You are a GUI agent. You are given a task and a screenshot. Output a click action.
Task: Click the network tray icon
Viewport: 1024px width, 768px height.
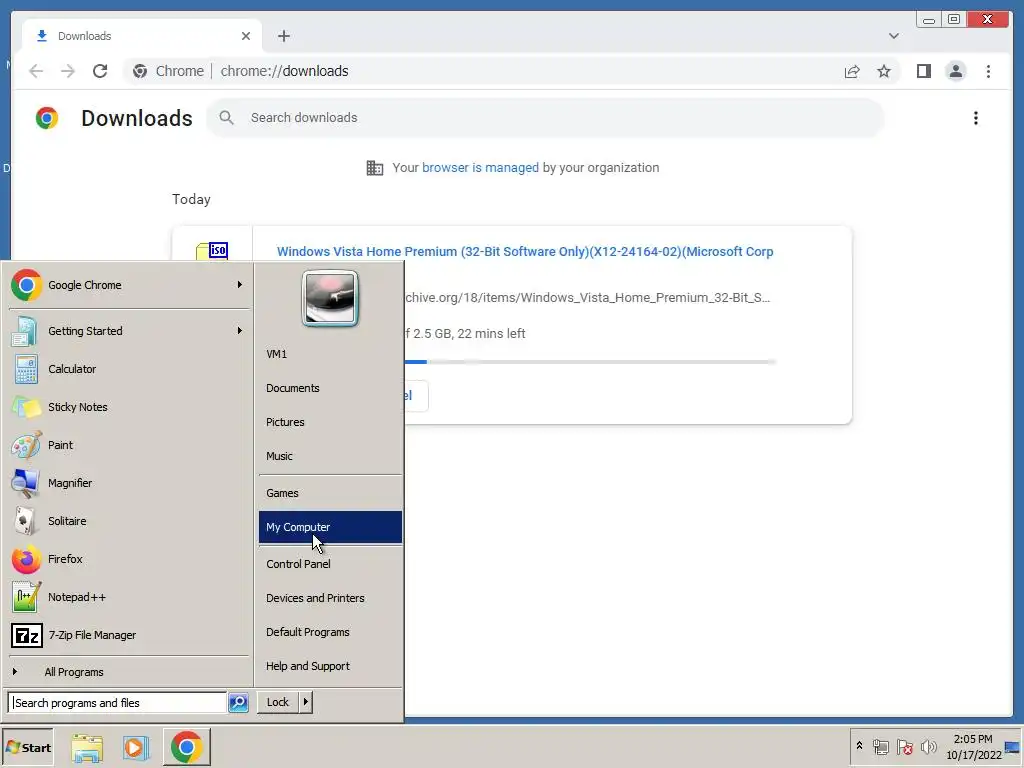pyautogui.click(x=881, y=747)
